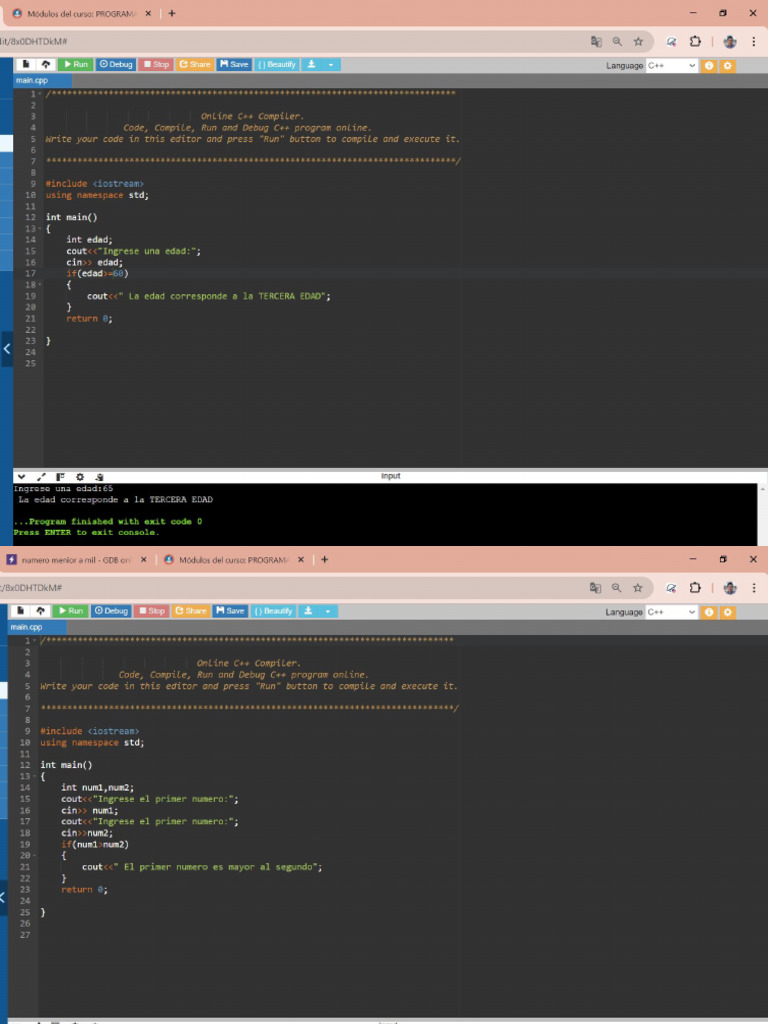Click orange info icon in the bottom editor
The image size is (768, 1024).
click(x=709, y=611)
